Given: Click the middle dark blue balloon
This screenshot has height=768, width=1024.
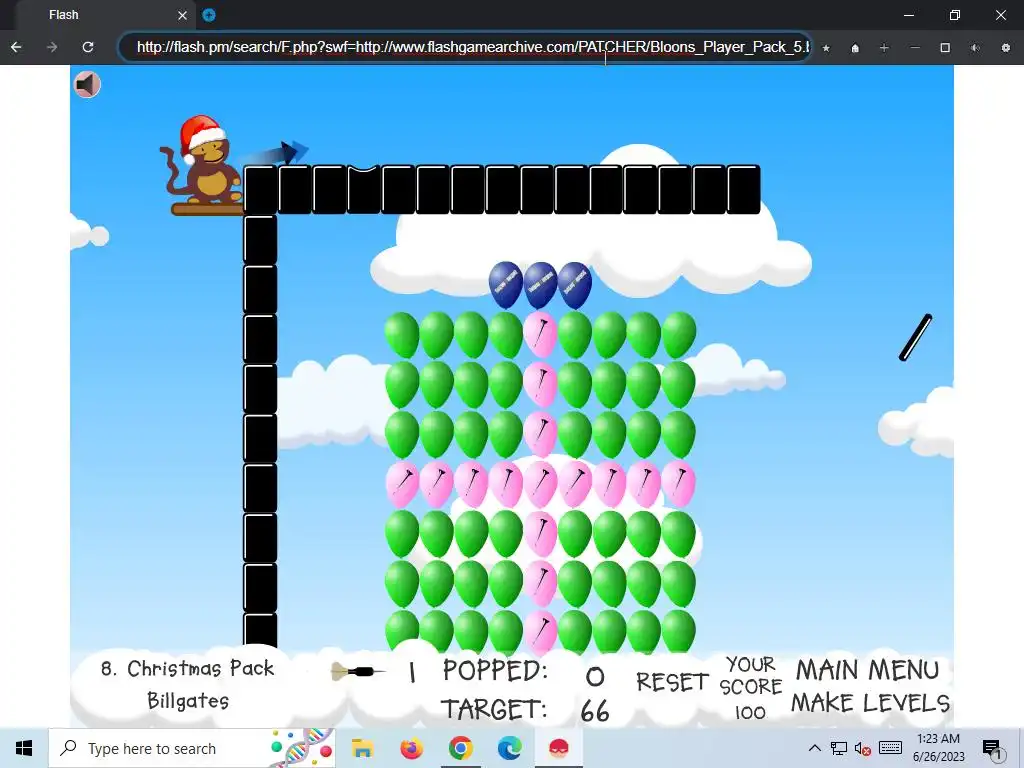Looking at the screenshot, I should (540, 284).
